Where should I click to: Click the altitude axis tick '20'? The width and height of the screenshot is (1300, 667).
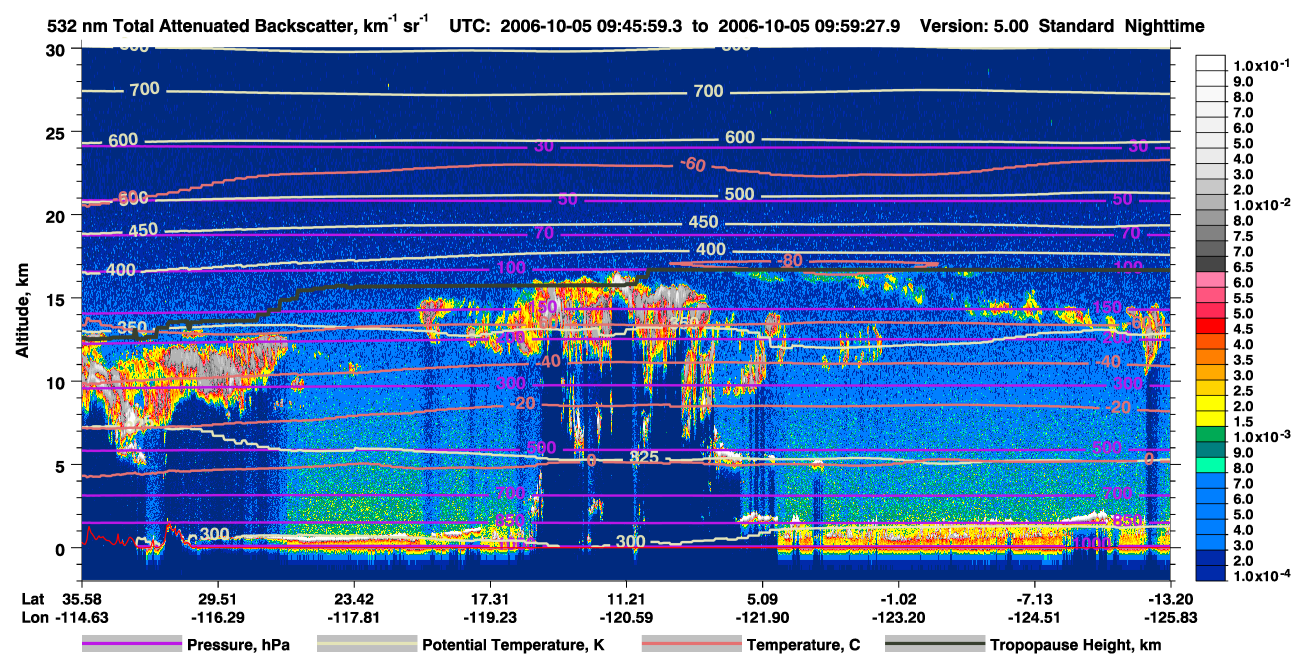coord(56,215)
